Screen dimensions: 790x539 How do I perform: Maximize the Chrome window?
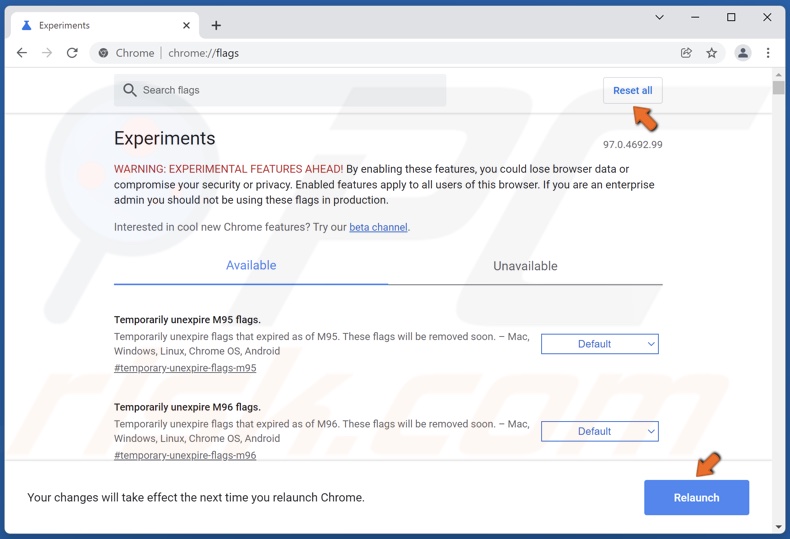pyautogui.click(x=731, y=17)
